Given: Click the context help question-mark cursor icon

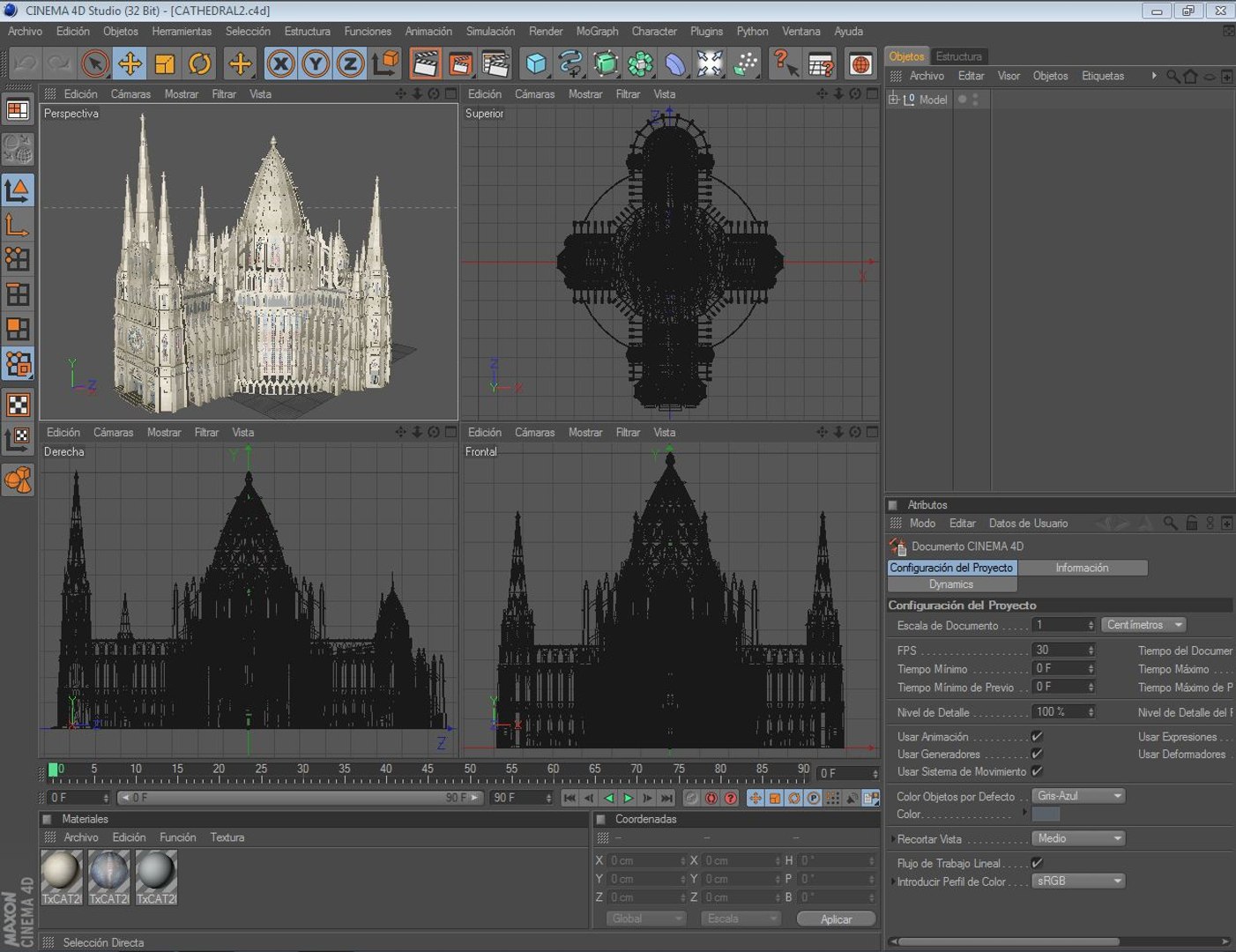Looking at the screenshot, I should [x=785, y=63].
